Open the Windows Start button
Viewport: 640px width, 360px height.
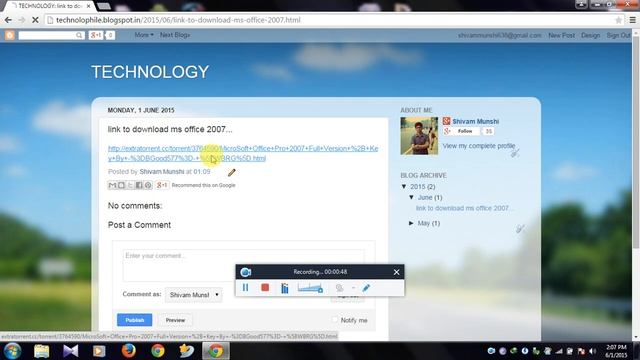click(x=12, y=351)
